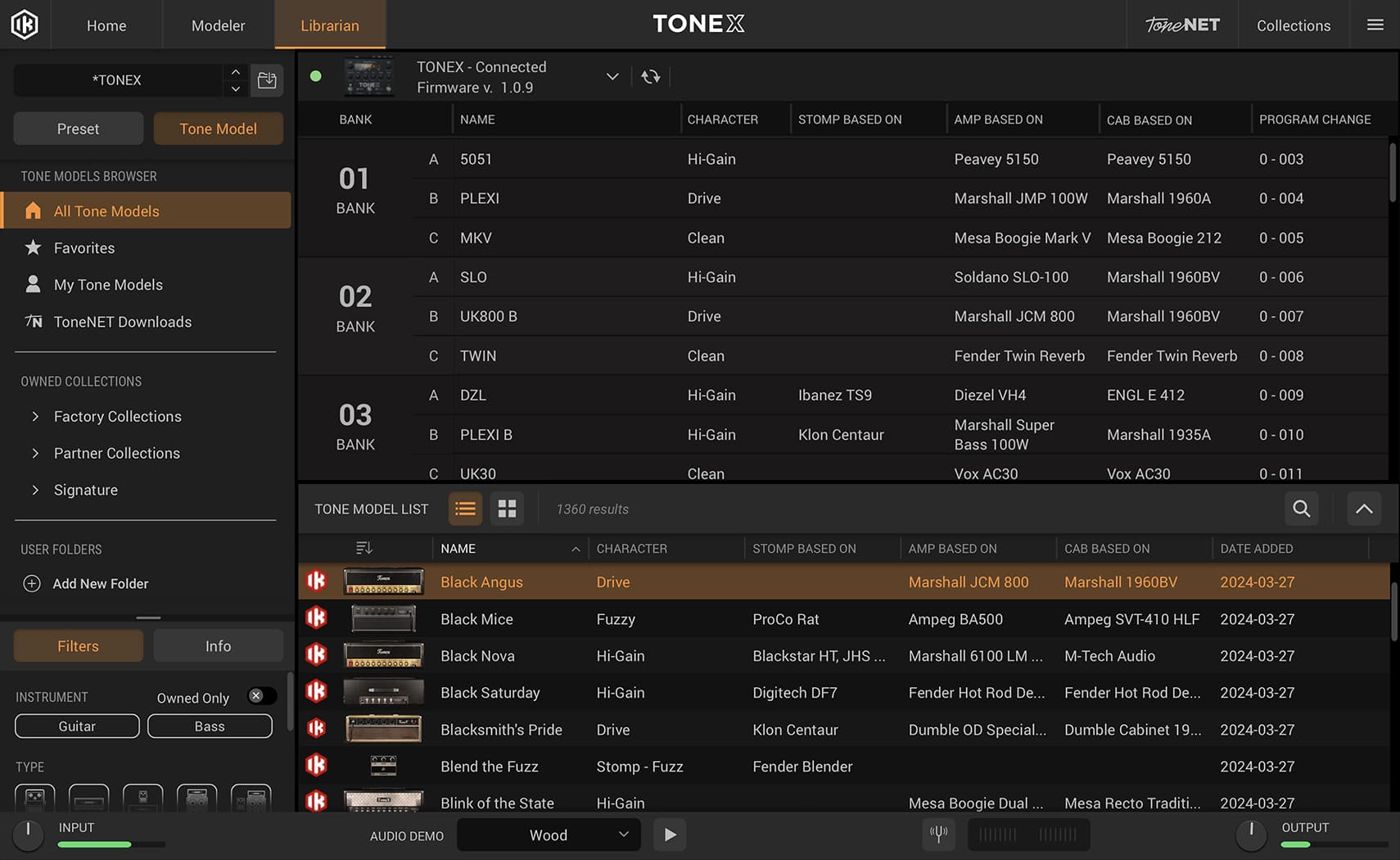1400x860 pixels.
Task: Open the search in Tone Model List
Action: [1301, 509]
